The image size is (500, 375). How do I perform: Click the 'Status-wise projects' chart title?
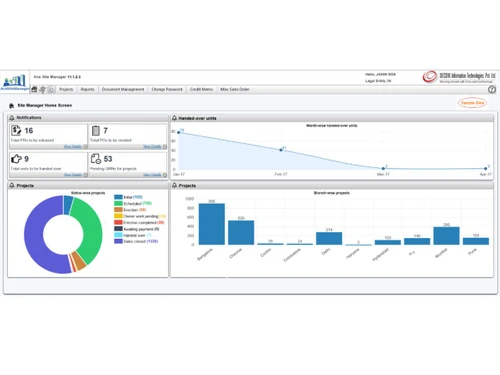(x=88, y=193)
